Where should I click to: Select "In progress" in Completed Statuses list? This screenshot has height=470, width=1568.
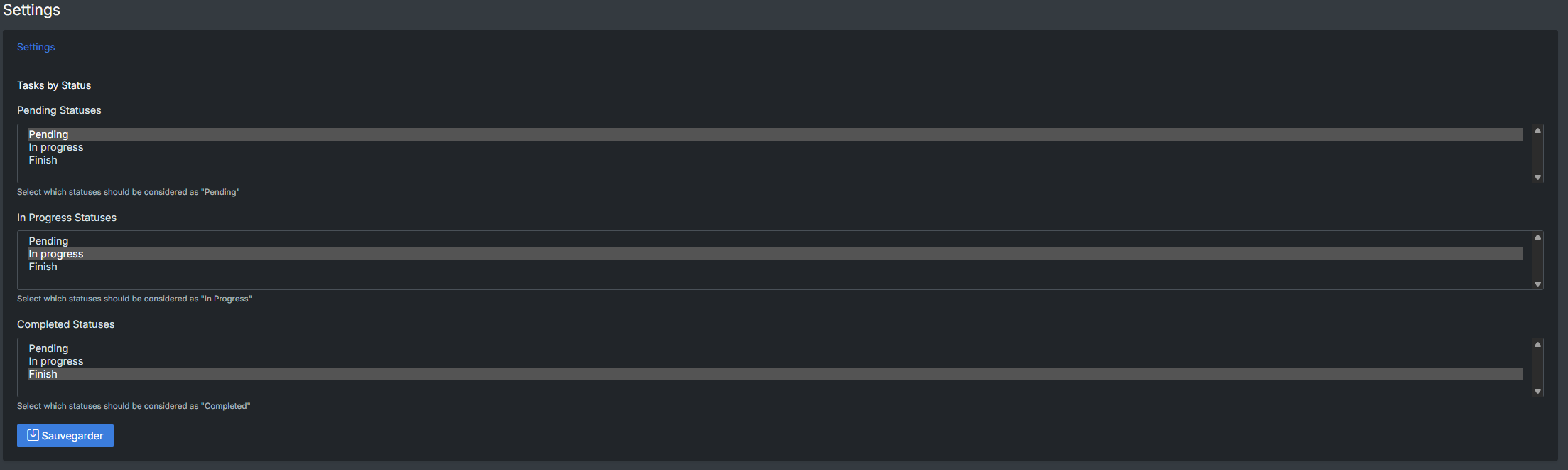(x=774, y=361)
